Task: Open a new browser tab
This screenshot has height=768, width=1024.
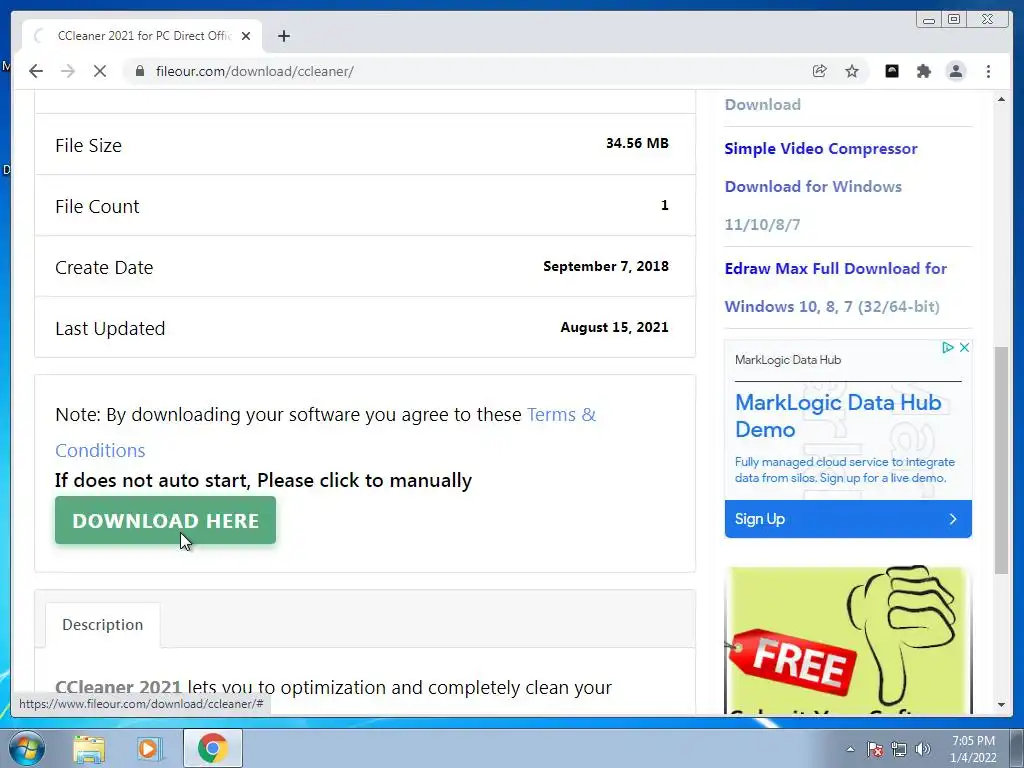Action: [283, 36]
